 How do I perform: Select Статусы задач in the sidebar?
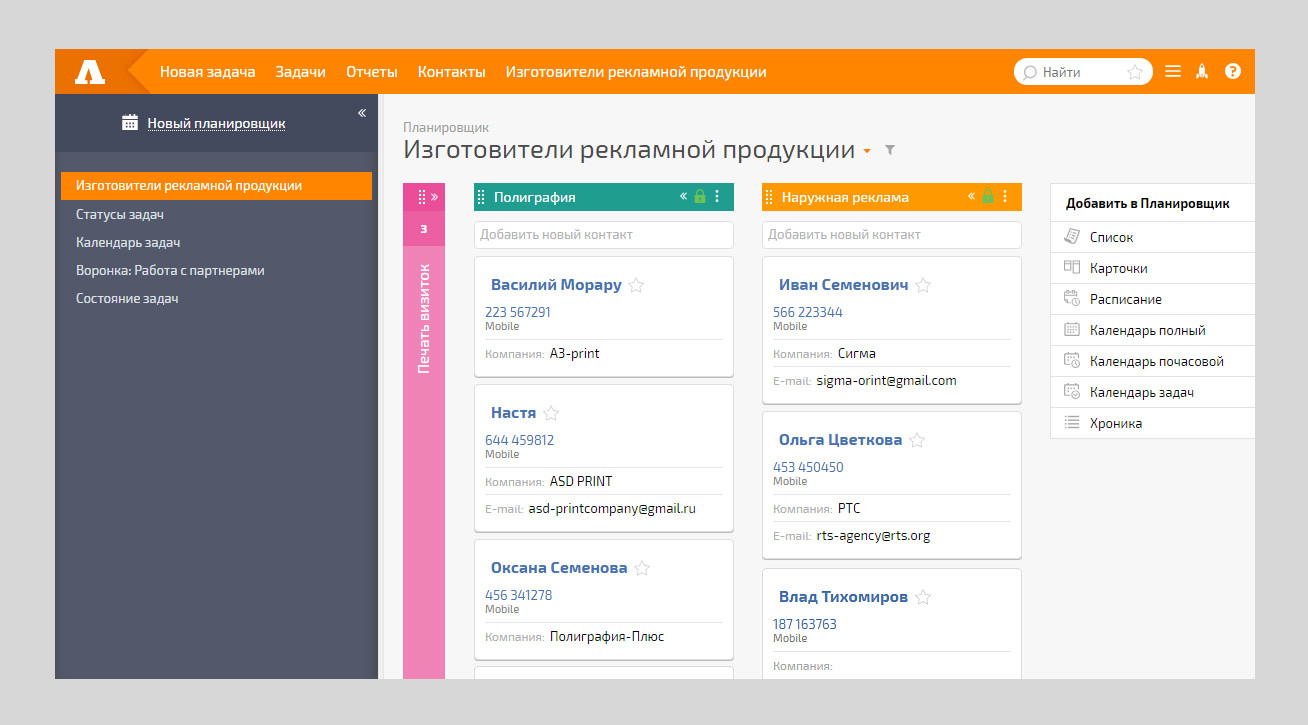(120, 214)
